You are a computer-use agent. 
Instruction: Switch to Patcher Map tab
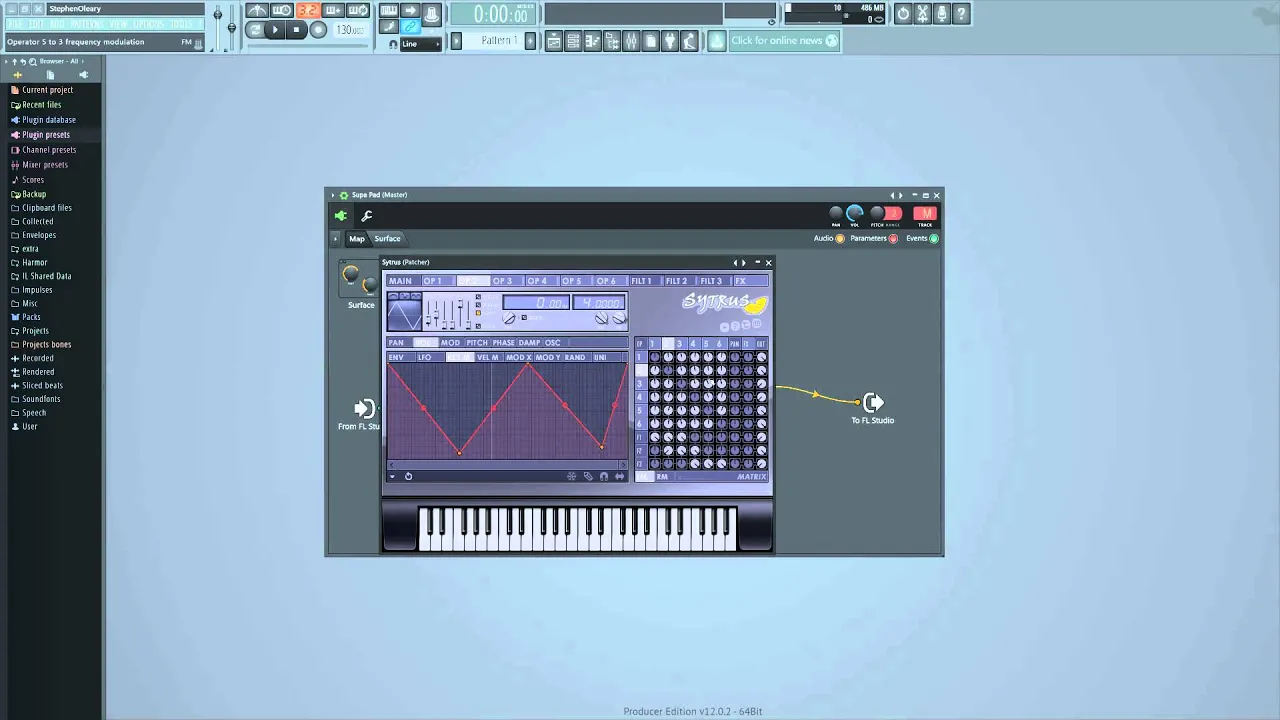[x=357, y=239]
